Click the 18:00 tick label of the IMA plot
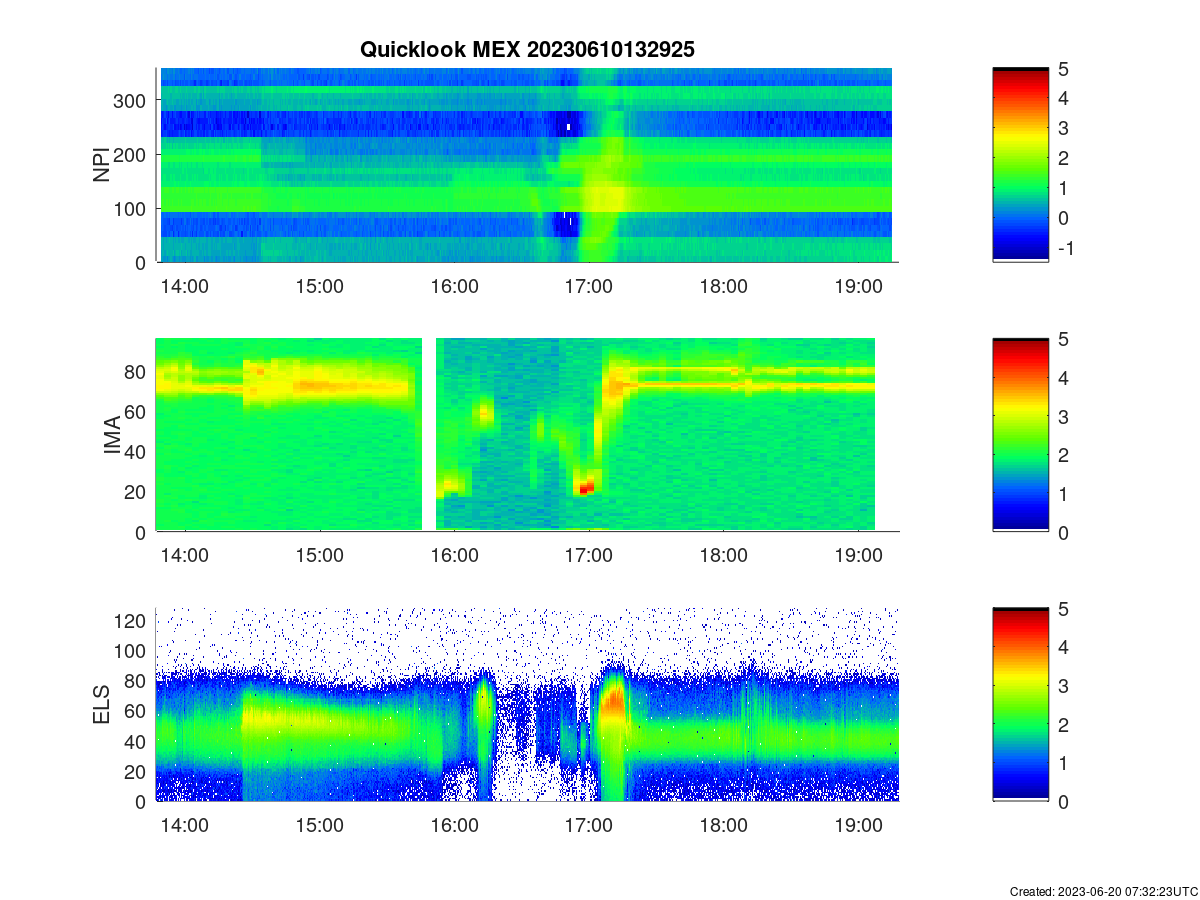 click(724, 556)
